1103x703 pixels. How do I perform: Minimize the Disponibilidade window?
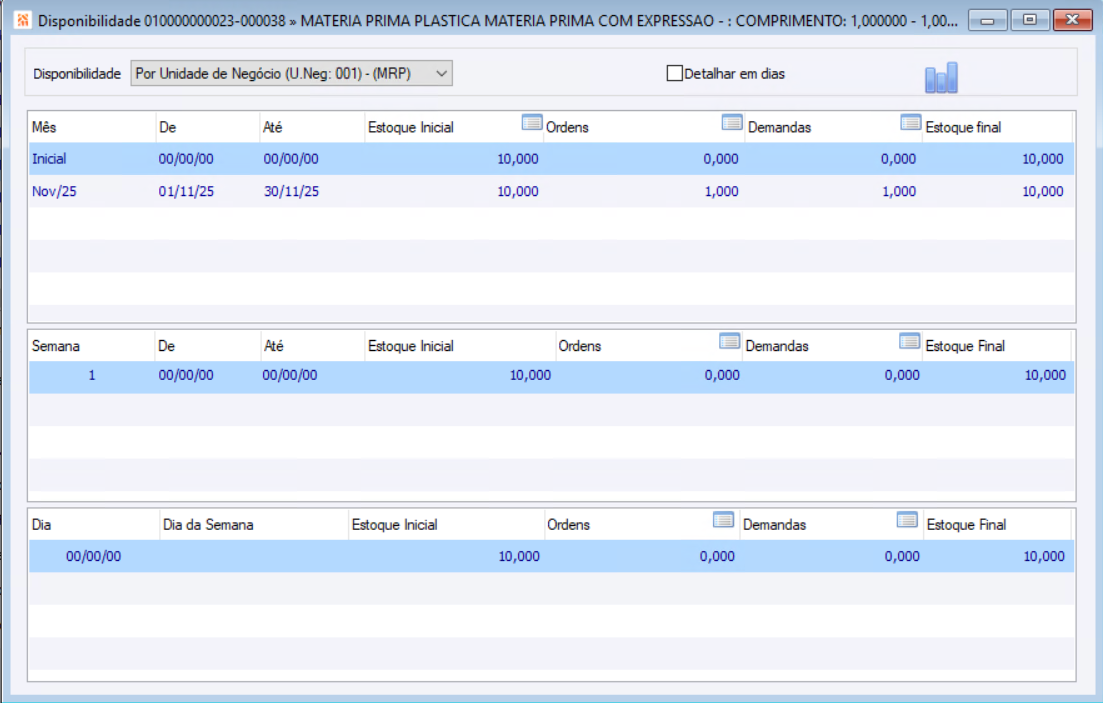click(988, 20)
